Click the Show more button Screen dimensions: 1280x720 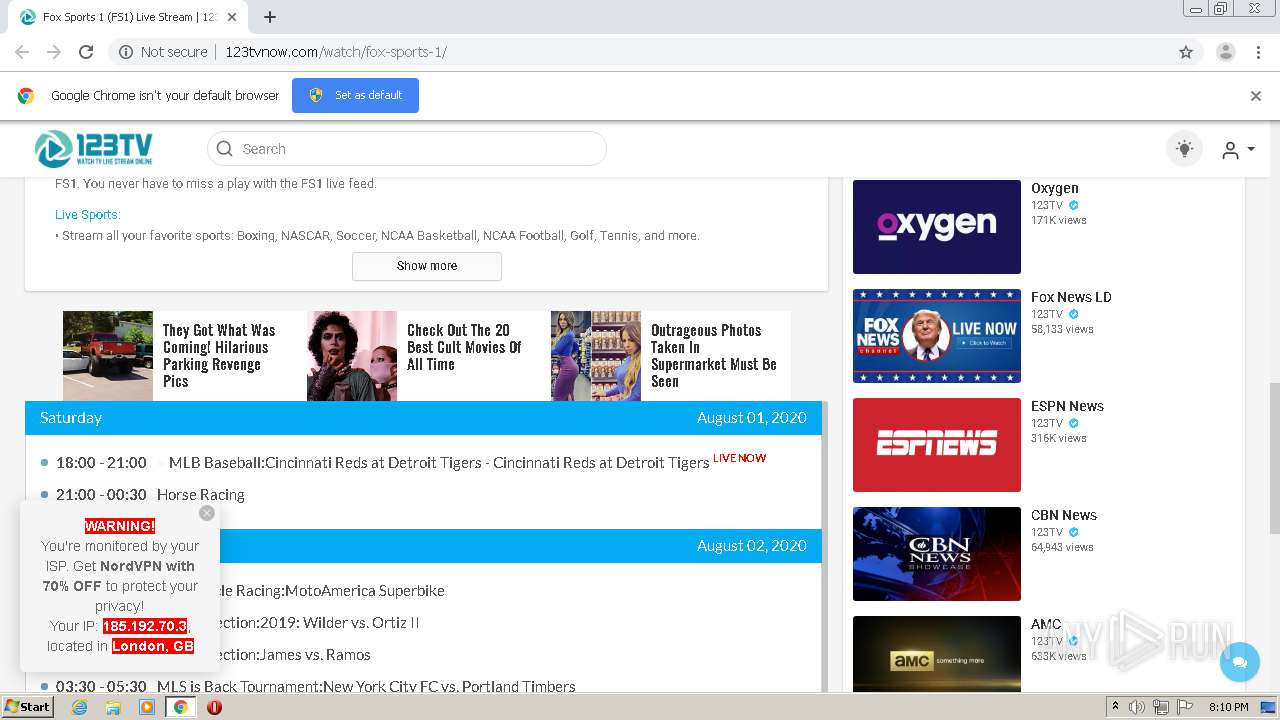427,266
